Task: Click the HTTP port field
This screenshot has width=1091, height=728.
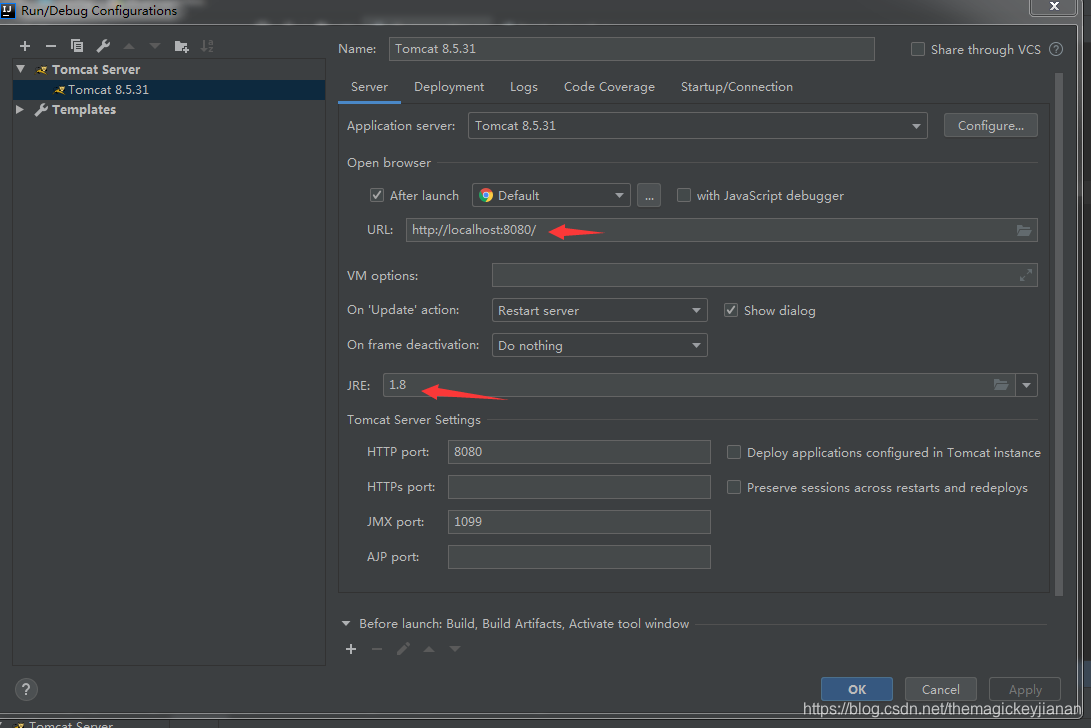Action: tap(579, 452)
